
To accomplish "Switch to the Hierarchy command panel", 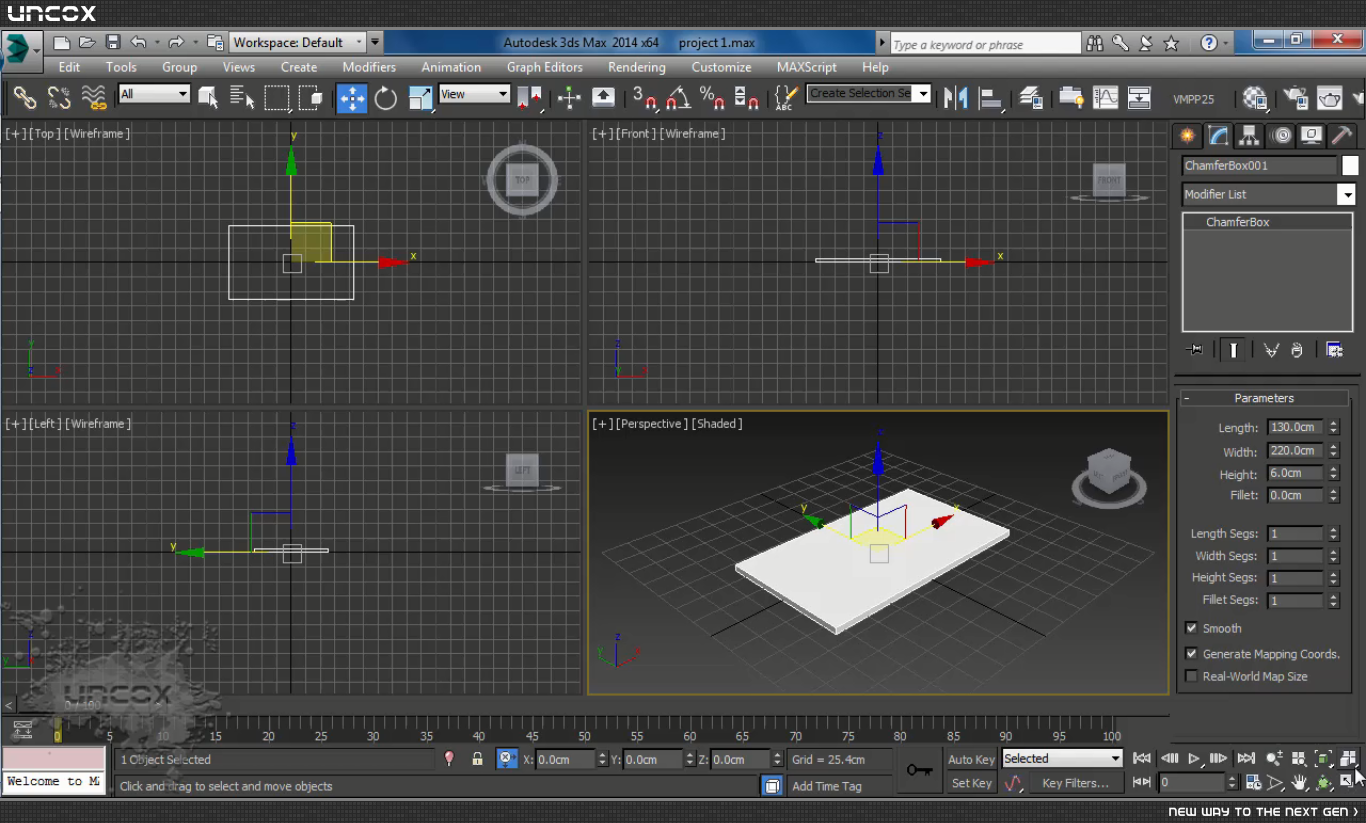I will pos(1248,135).
